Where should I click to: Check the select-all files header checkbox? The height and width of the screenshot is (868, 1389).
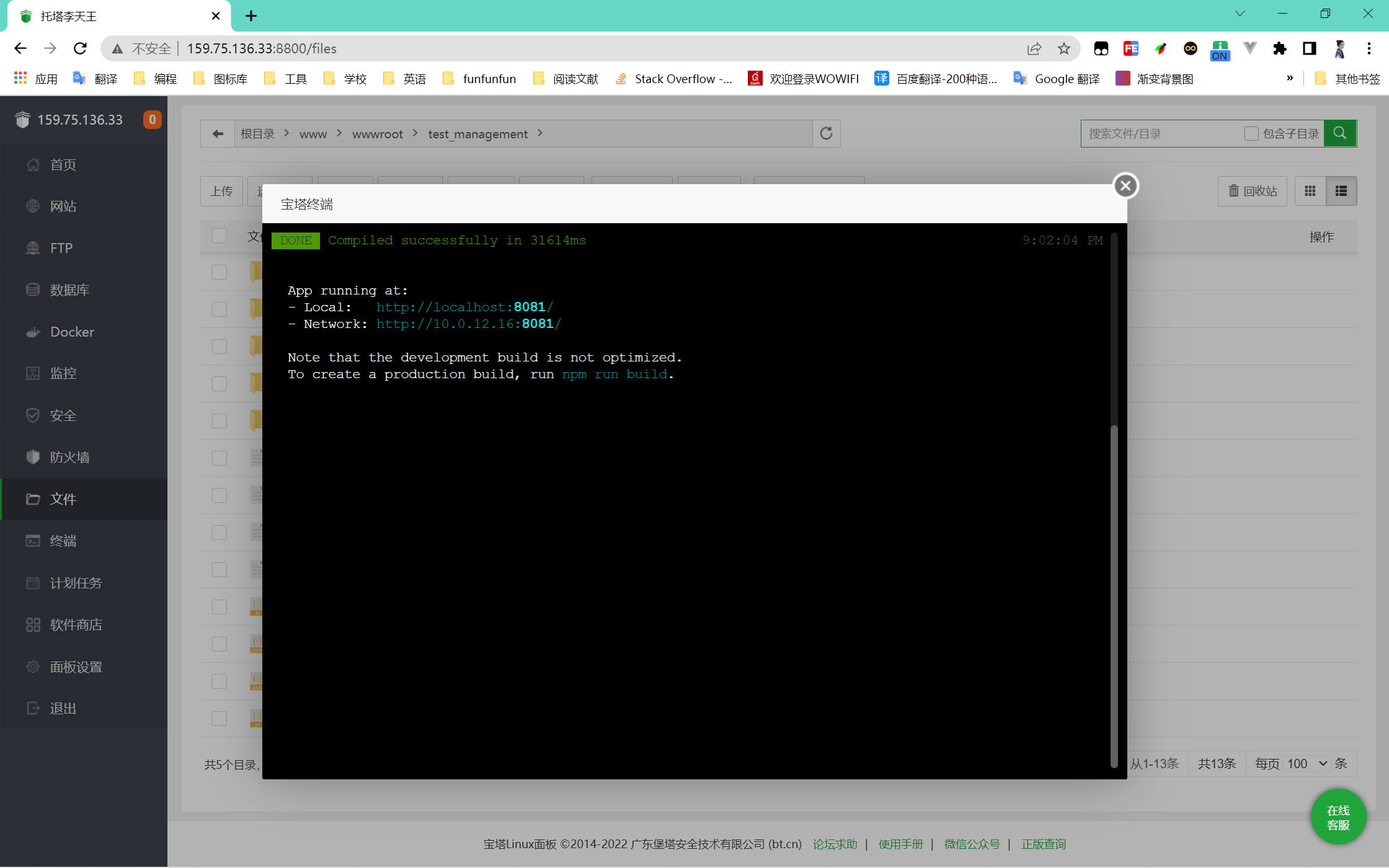point(220,236)
